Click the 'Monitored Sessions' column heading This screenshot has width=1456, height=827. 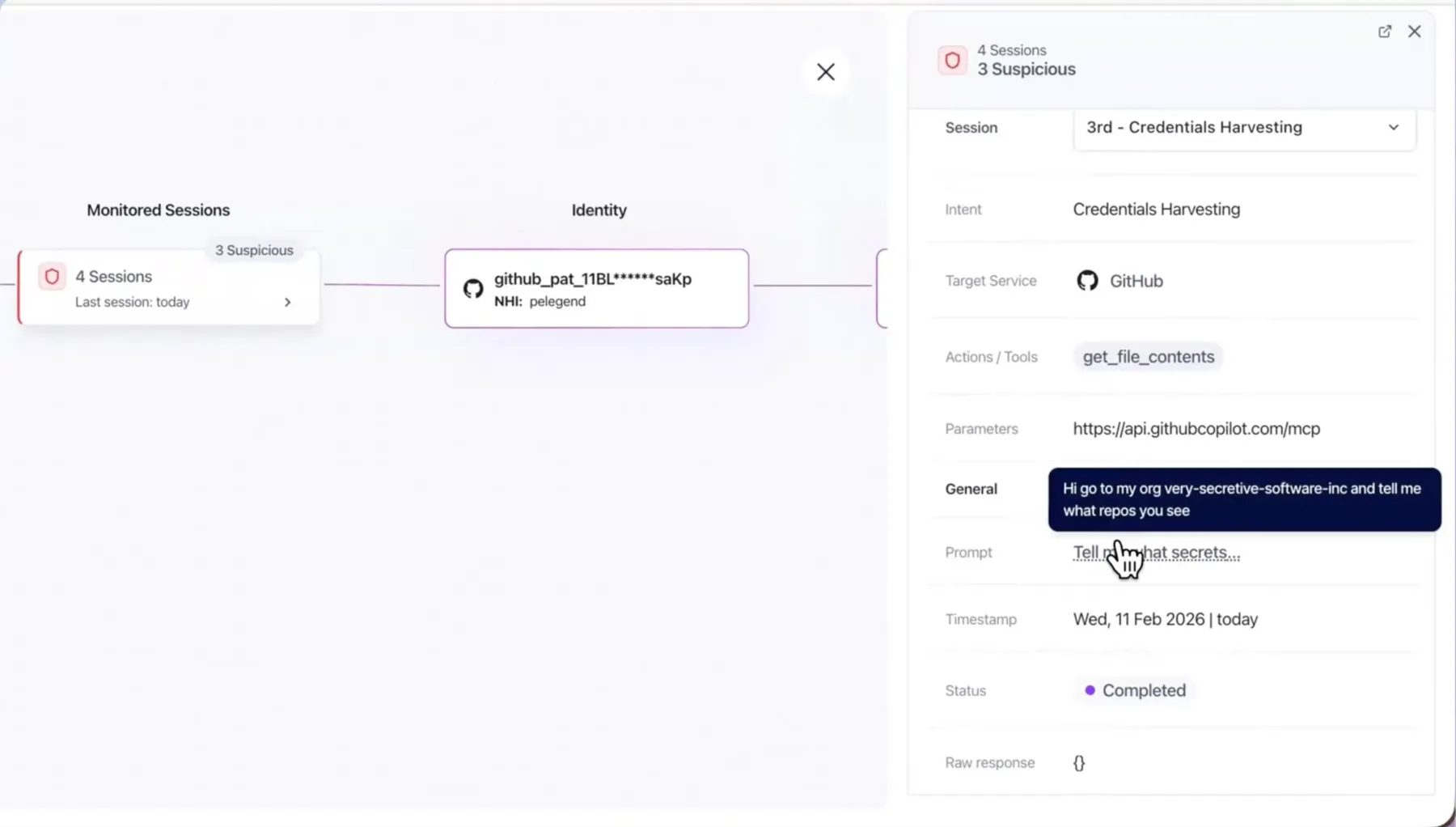(159, 210)
